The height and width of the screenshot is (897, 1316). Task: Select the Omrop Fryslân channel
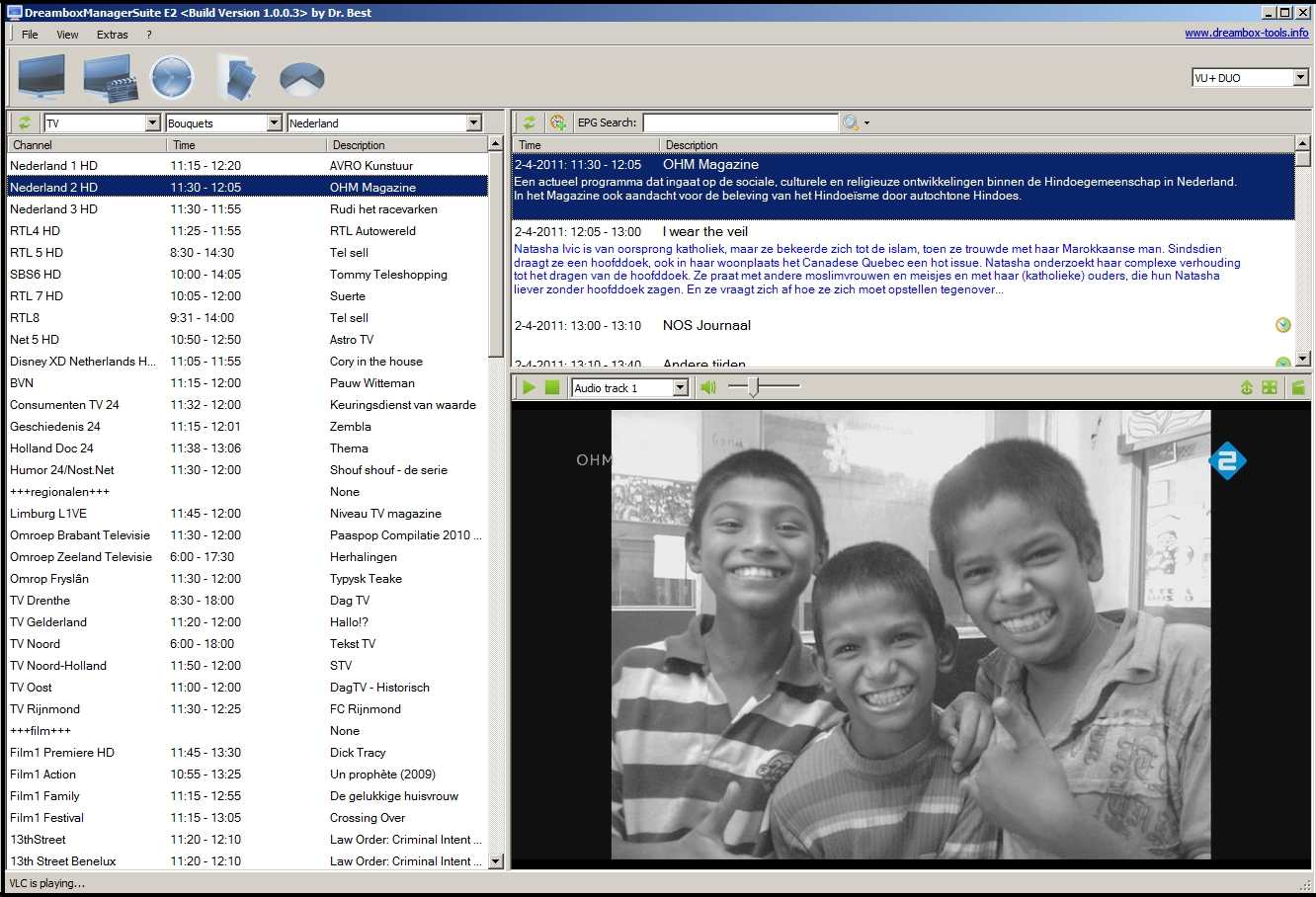247,579
